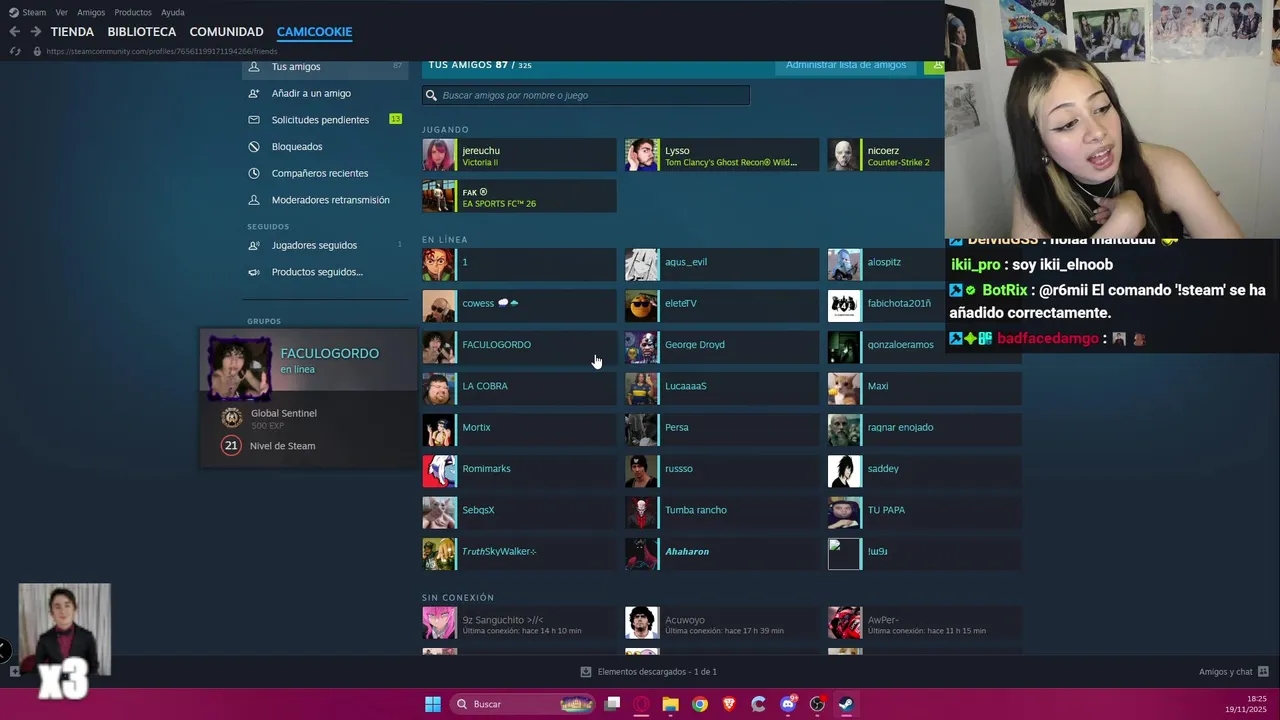Open the Ayuda menu

(173, 12)
